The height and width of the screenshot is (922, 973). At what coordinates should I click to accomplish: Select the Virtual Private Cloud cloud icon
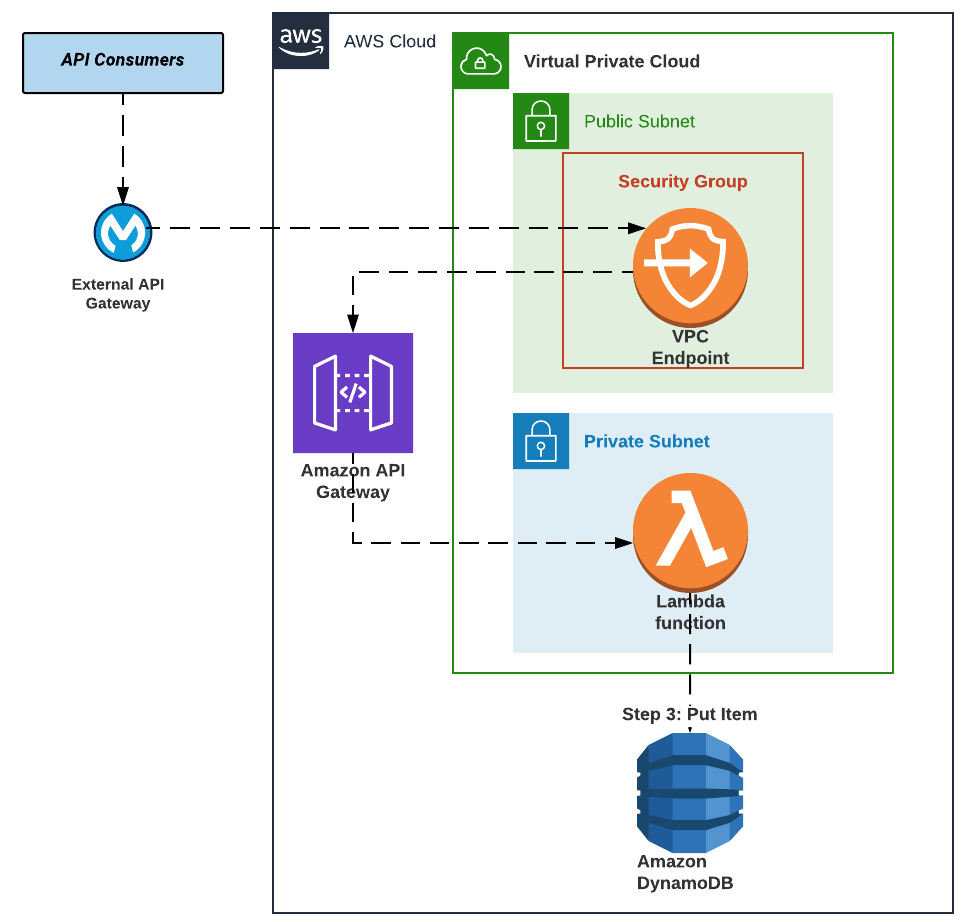pos(481,61)
